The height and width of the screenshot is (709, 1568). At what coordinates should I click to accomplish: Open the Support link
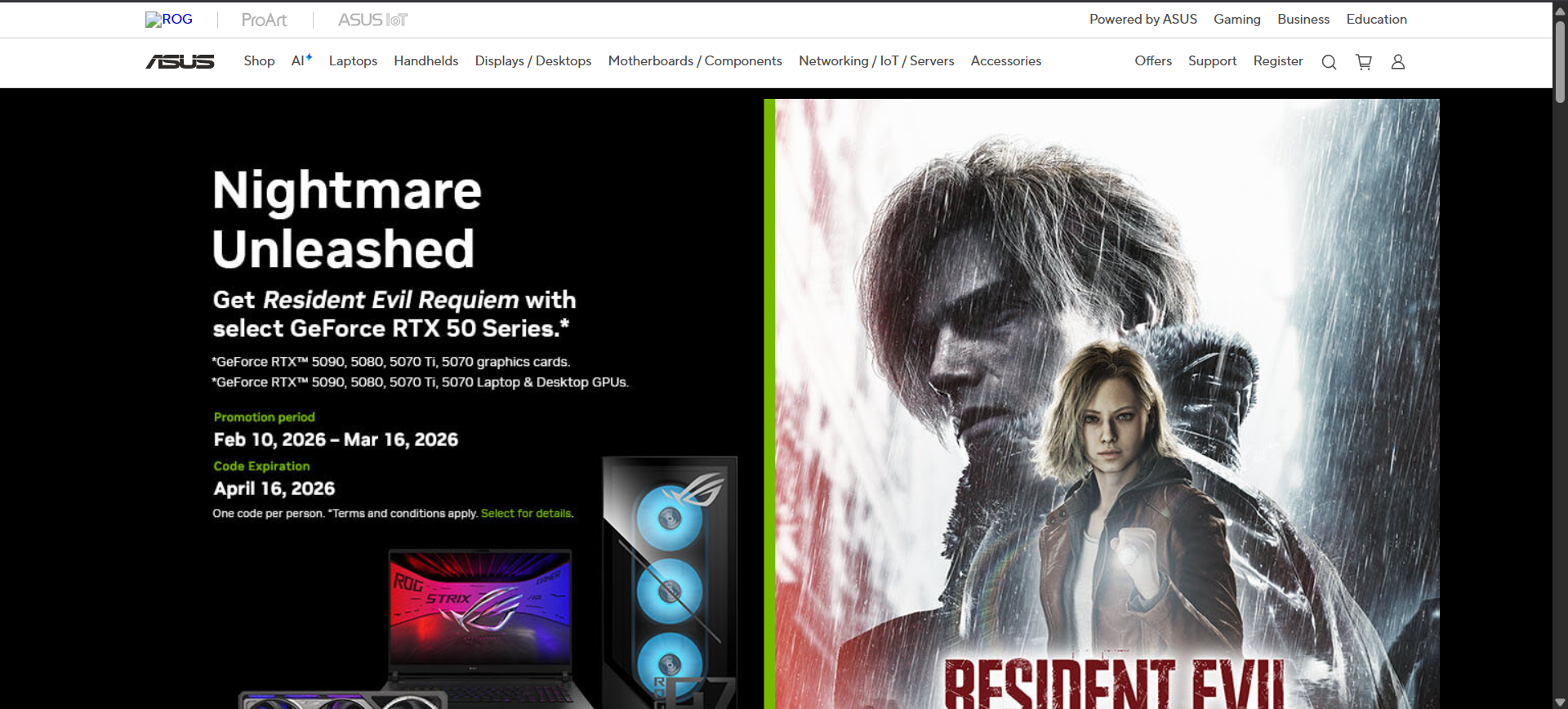click(1212, 61)
